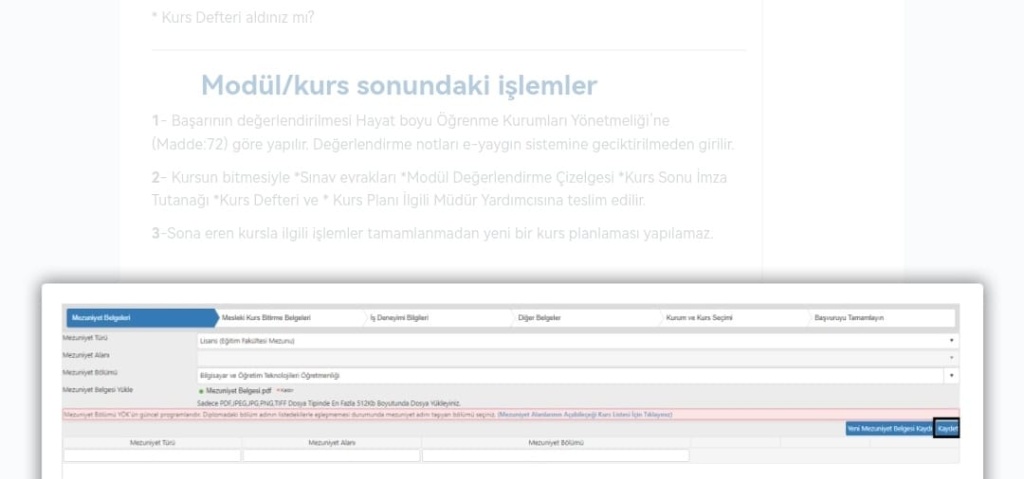
Task: Click the Mezuniyet Alanı column filter field
Action: pyautogui.click(x=331, y=456)
